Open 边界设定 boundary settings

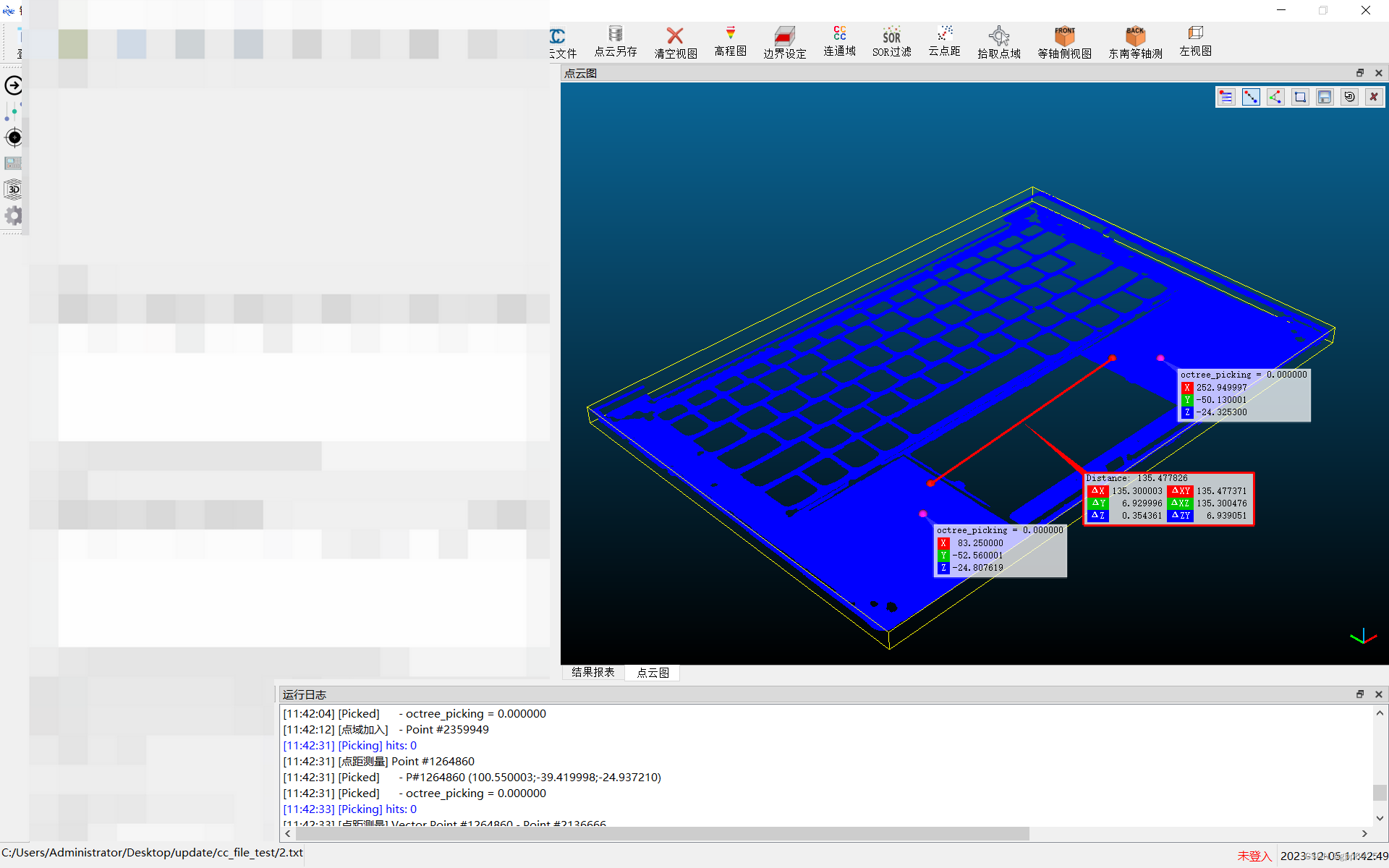coord(784,42)
